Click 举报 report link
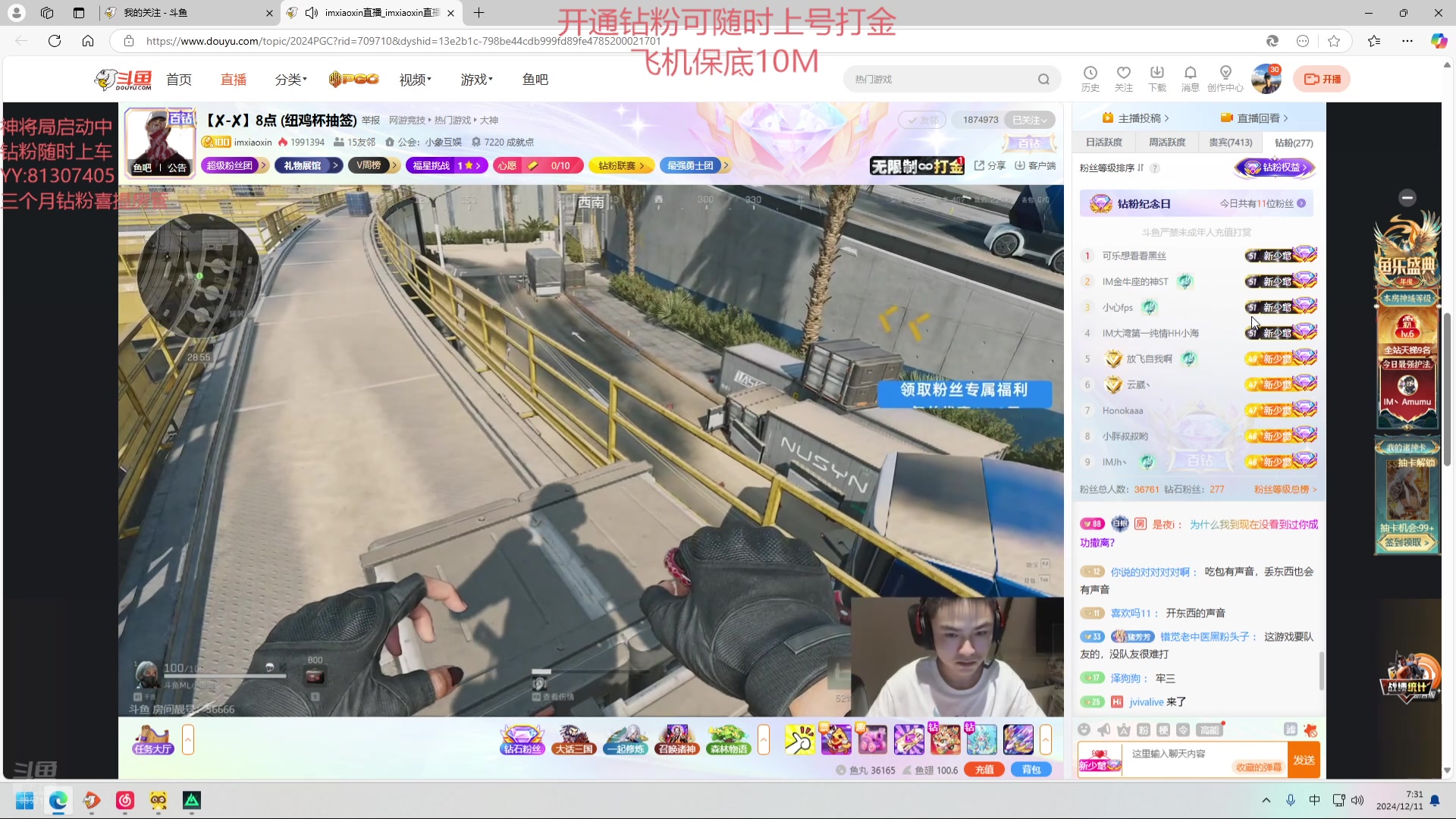Image resolution: width=1456 pixels, height=819 pixels. tap(371, 121)
